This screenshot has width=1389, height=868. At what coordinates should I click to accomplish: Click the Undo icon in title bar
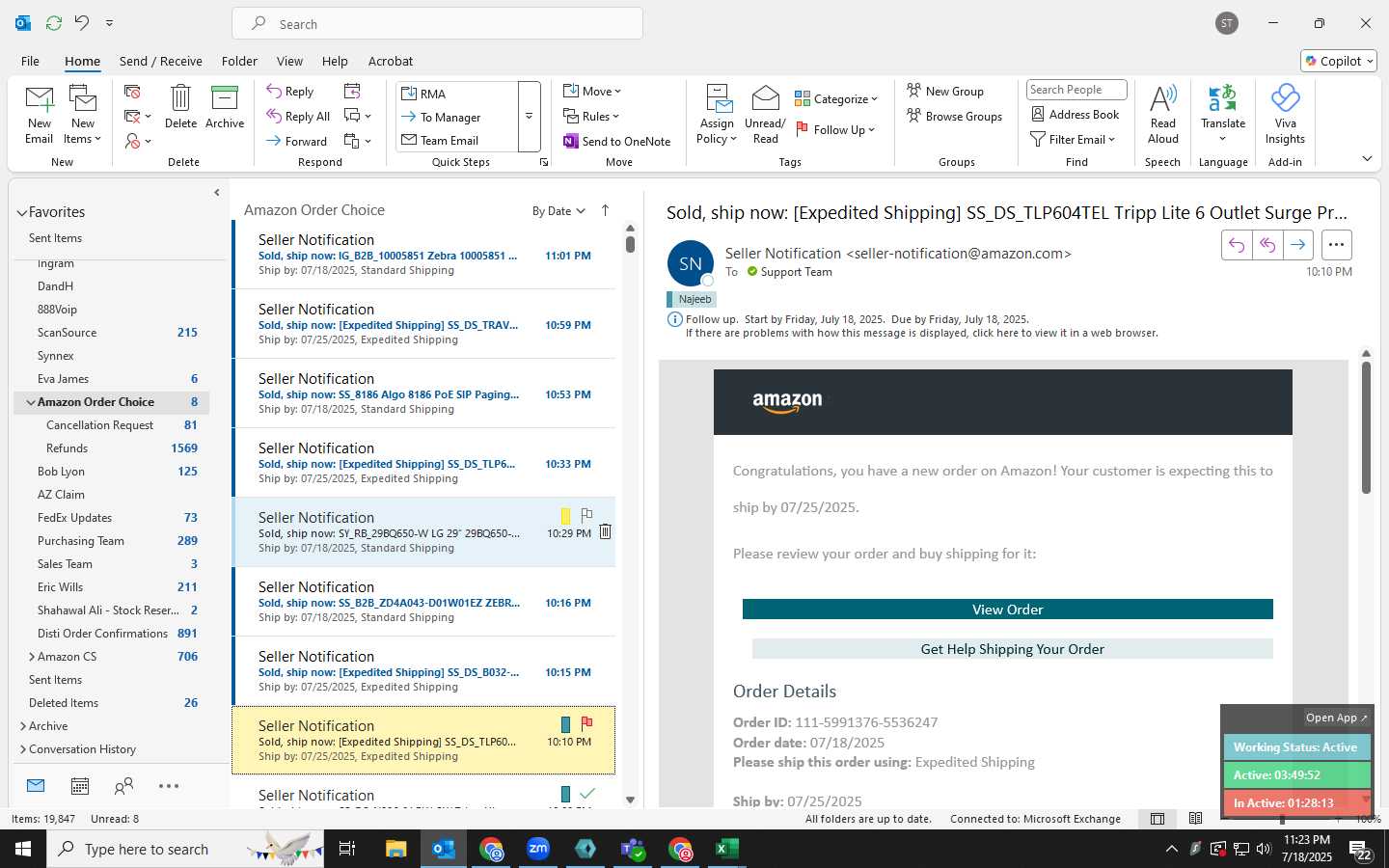[x=82, y=22]
